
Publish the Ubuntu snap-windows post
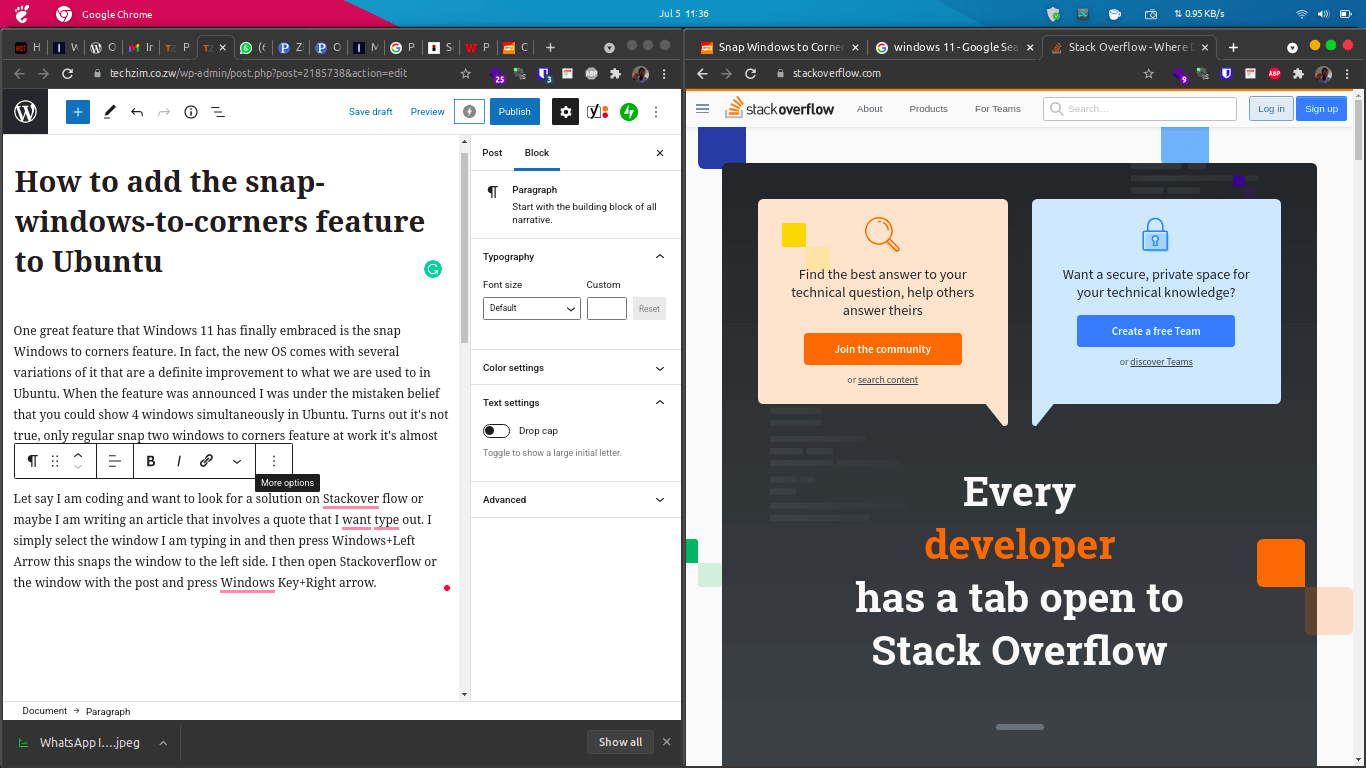click(x=514, y=111)
